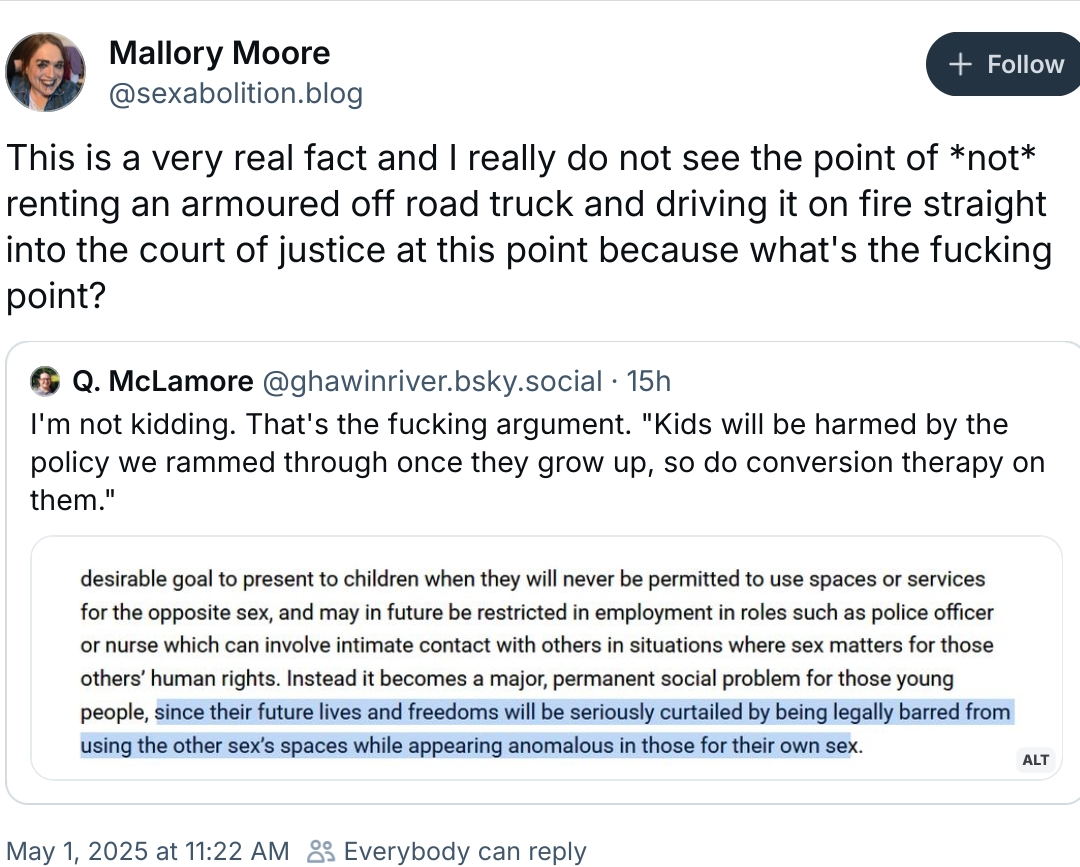Click the plus icon on Follow
The width and height of the screenshot is (1080, 867).
[960, 65]
